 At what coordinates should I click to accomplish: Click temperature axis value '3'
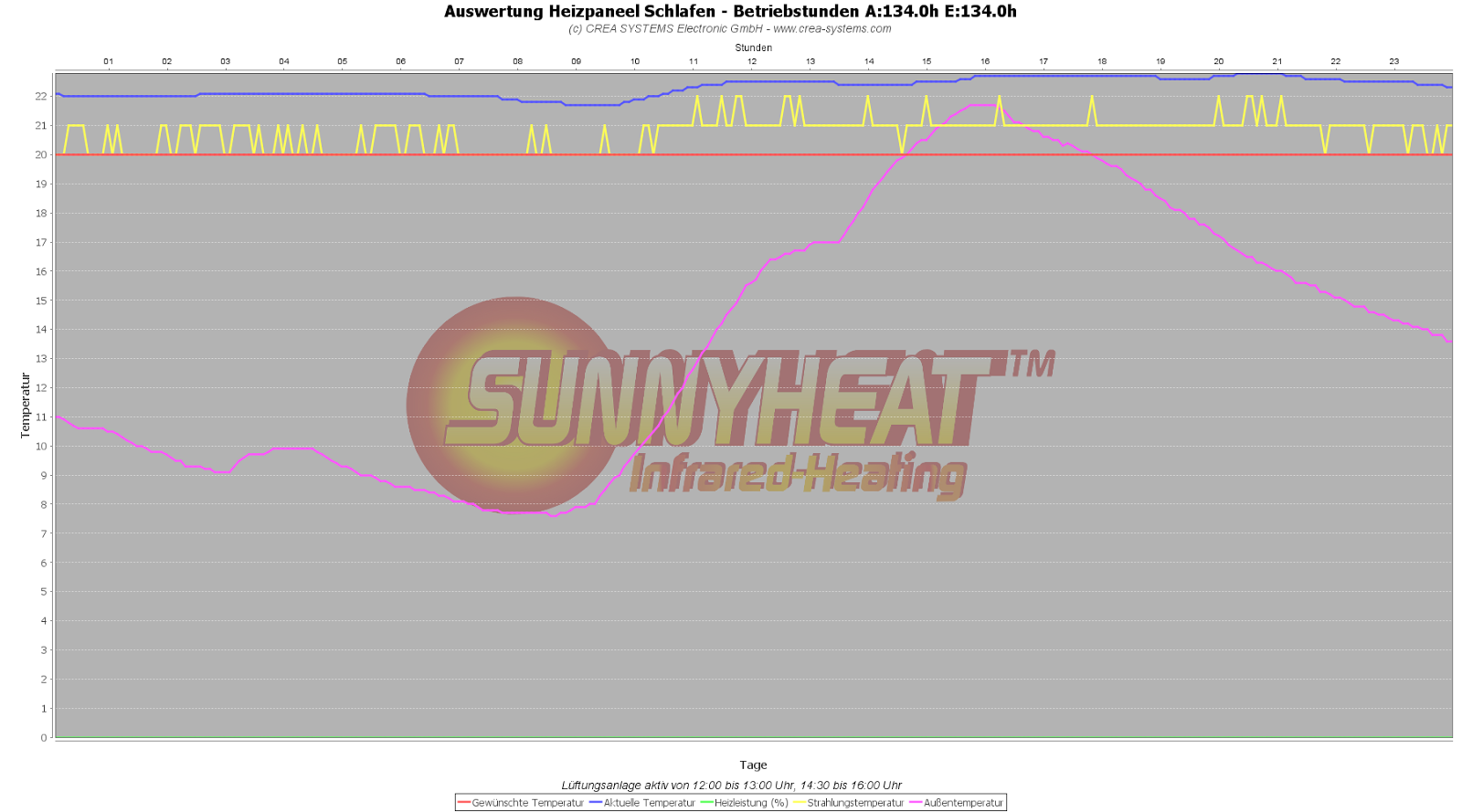(44, 650)
